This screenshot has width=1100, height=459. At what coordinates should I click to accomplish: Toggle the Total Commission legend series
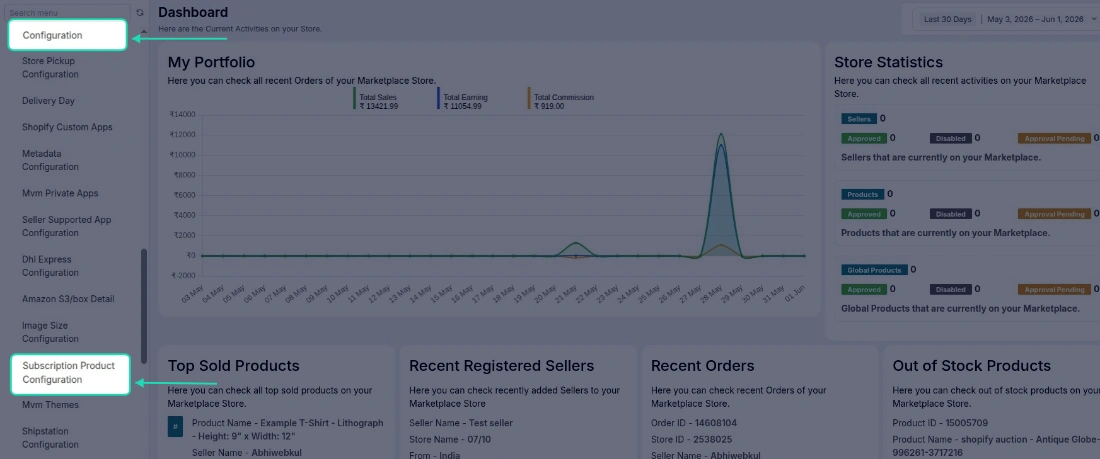click(x=561, y=101)
